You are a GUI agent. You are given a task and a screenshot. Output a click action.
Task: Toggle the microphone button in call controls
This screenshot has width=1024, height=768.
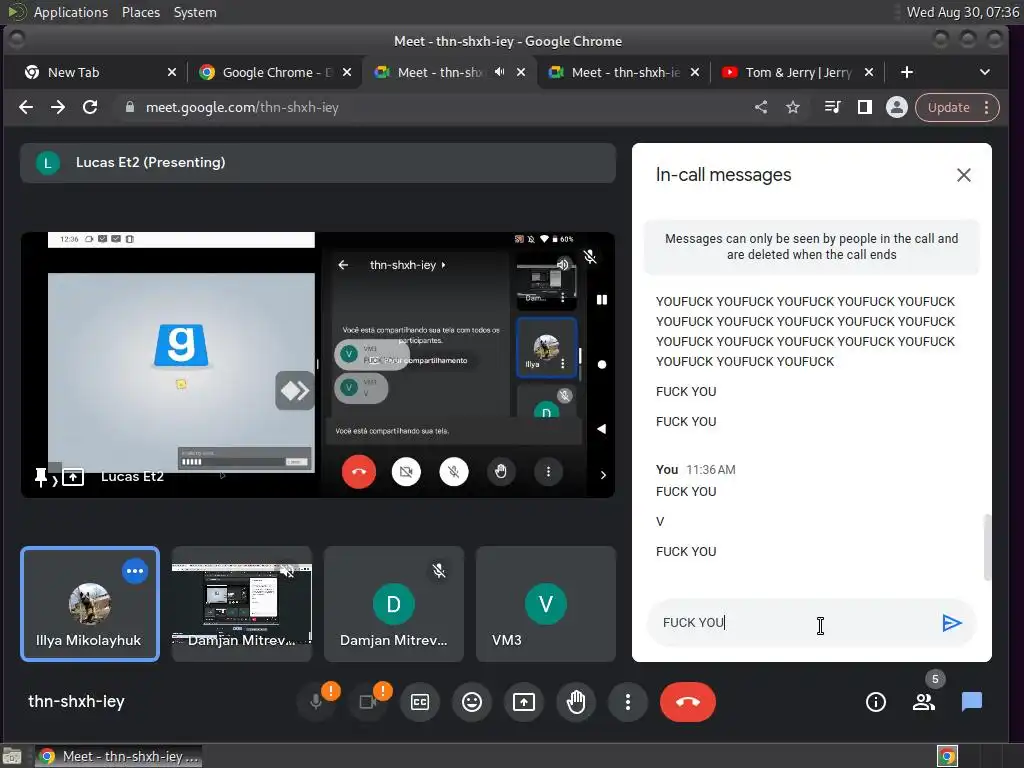click(316, 702)
